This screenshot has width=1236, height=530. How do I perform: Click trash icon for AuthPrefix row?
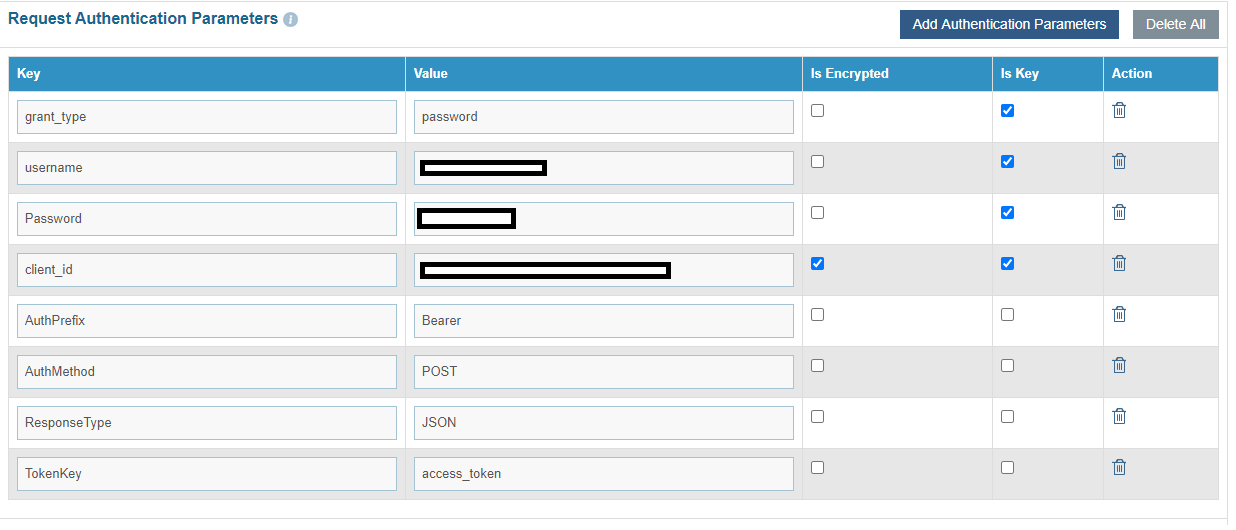pos(1119,314)
